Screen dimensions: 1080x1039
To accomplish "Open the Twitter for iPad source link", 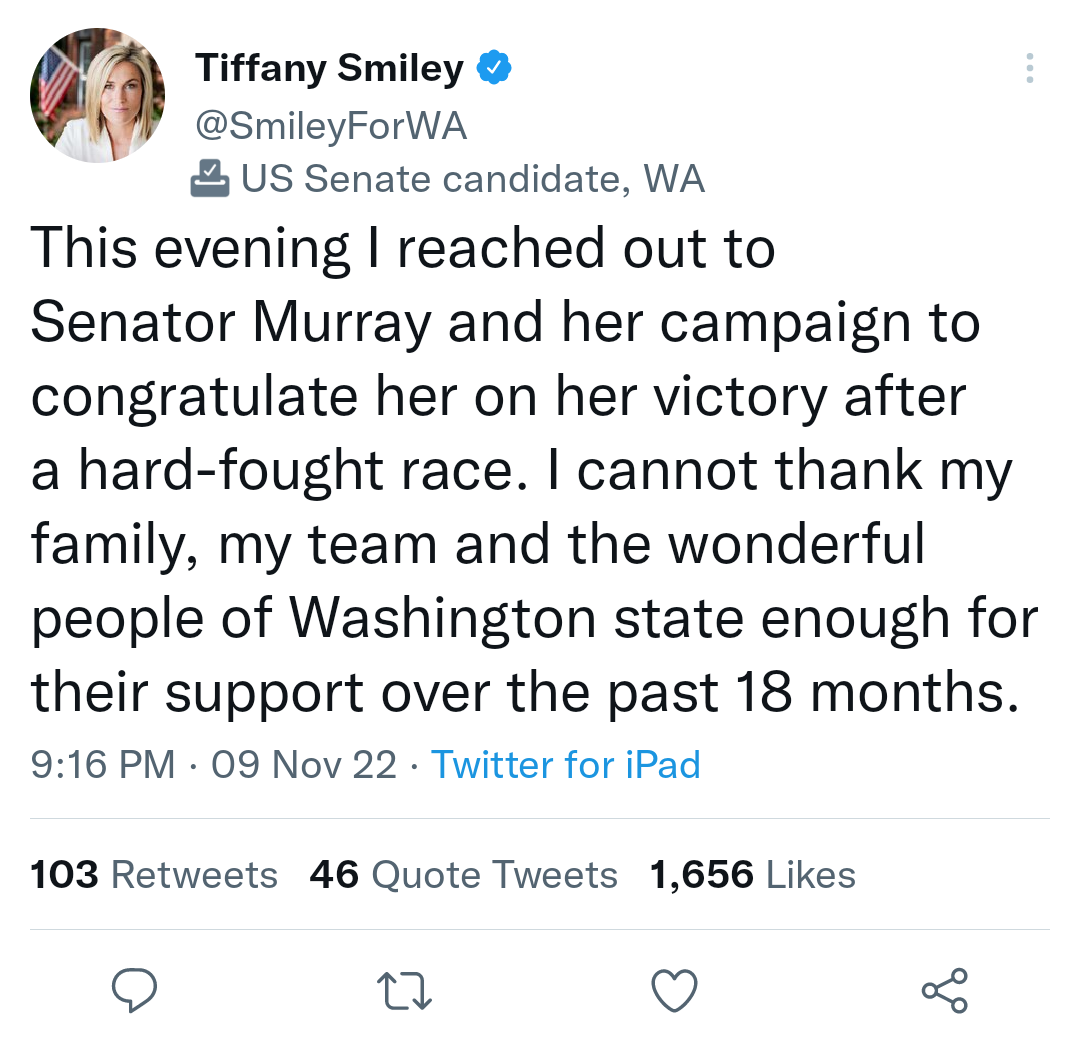I will coord(565,765).
